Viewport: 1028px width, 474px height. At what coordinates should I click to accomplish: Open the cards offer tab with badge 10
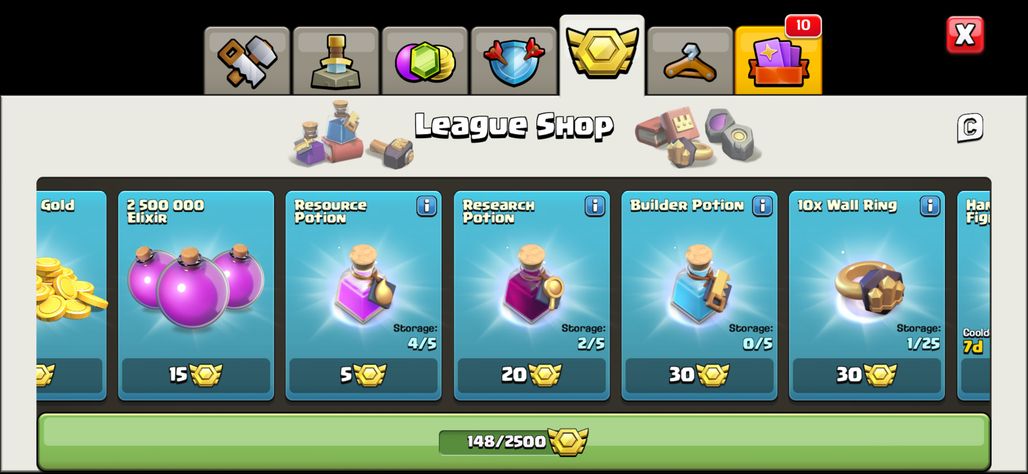point(778,61)
